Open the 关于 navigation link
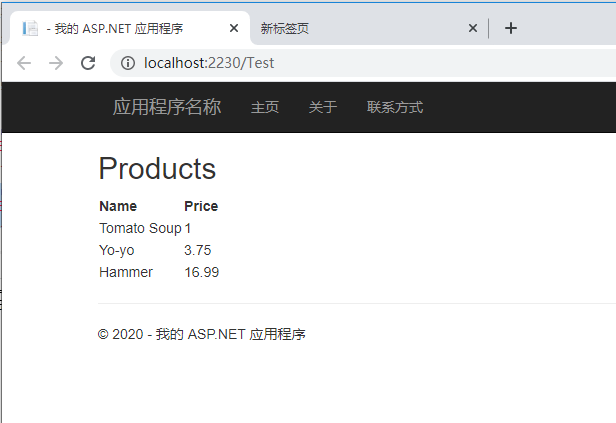This screenshot has width=616, height=423. 323,107
